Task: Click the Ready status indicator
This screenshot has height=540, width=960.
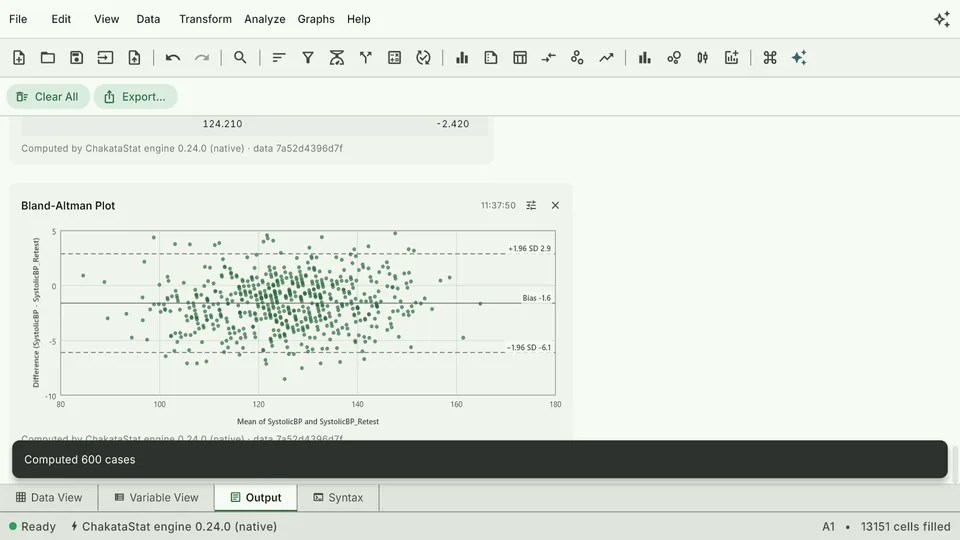Action: click(32, 527)
